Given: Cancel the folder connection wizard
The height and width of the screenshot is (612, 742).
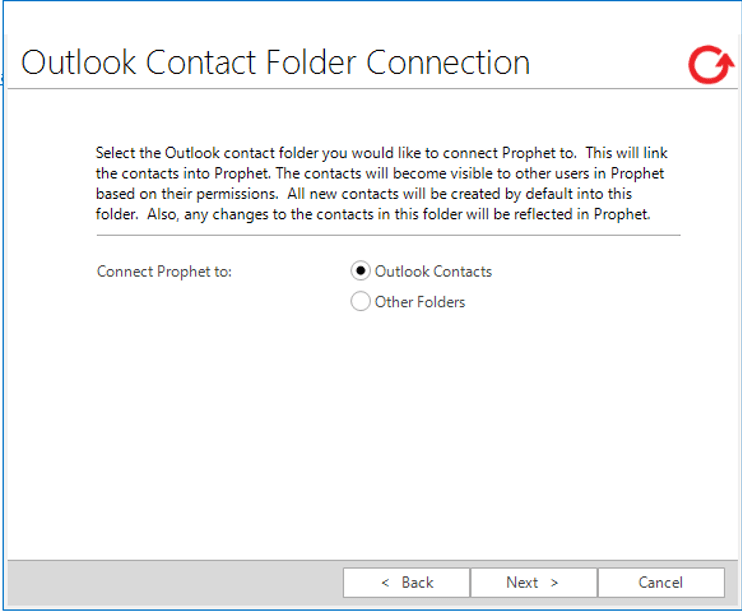Looking at the screenshot, I should click(x=661, y=582).
